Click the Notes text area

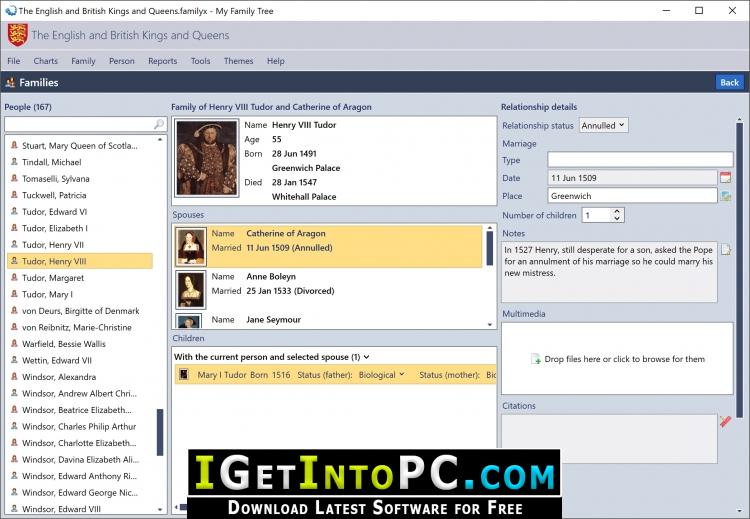coord(609,272)
